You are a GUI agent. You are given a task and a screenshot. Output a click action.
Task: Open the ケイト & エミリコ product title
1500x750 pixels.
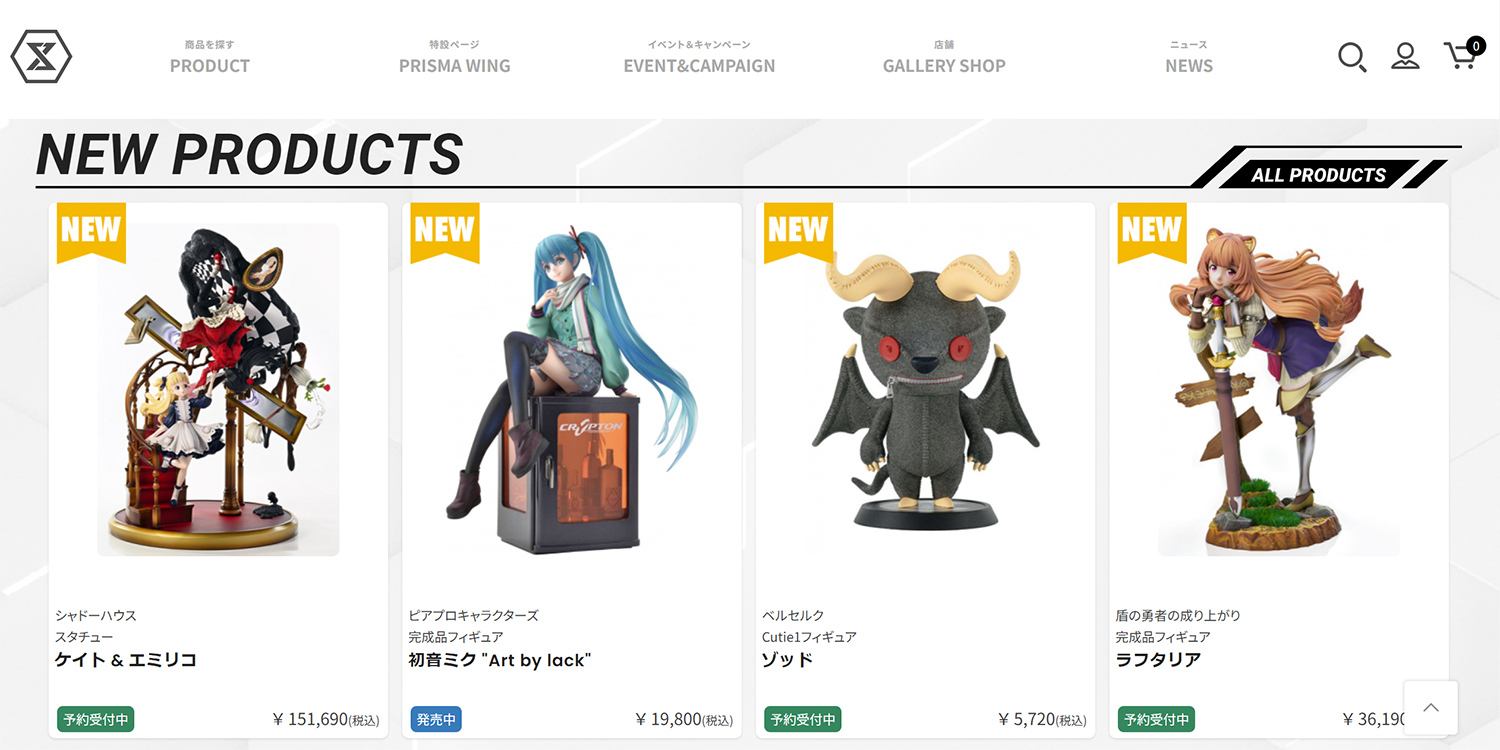(x=126, y=660)
